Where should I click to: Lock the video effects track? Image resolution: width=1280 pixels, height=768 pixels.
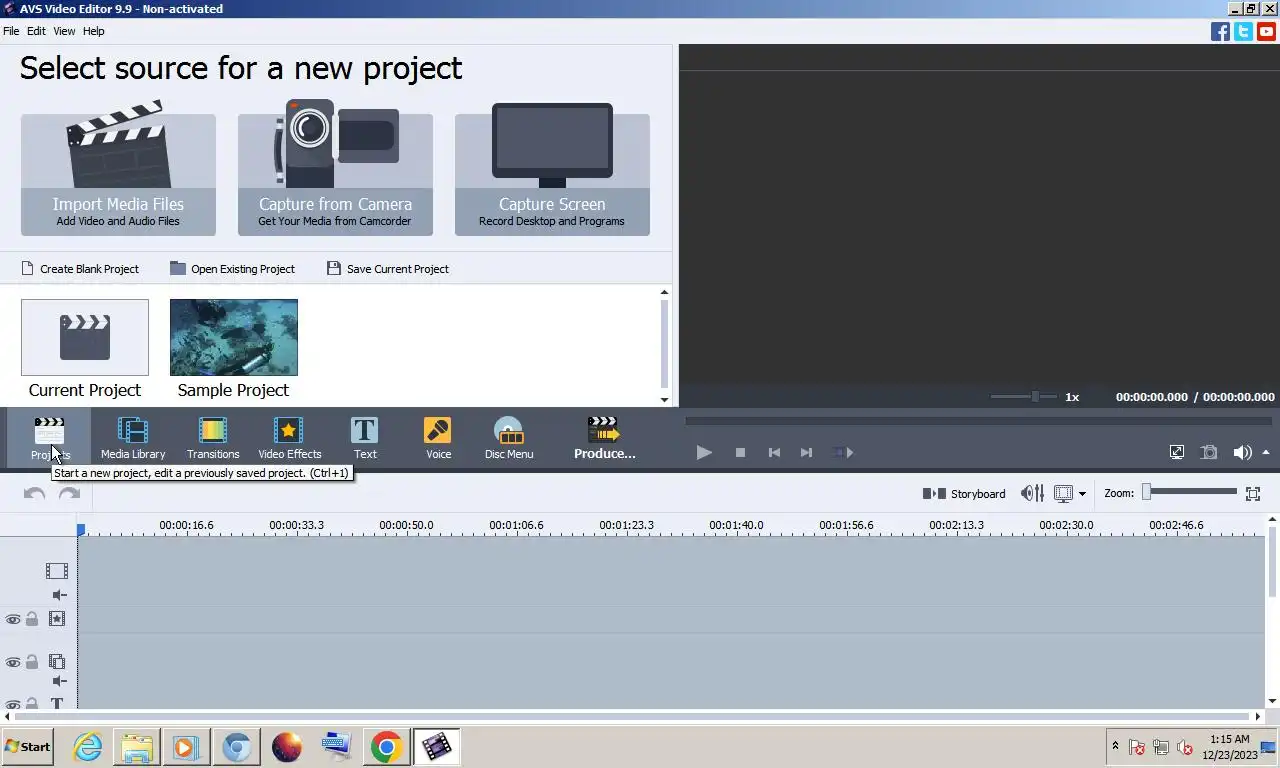32,619
